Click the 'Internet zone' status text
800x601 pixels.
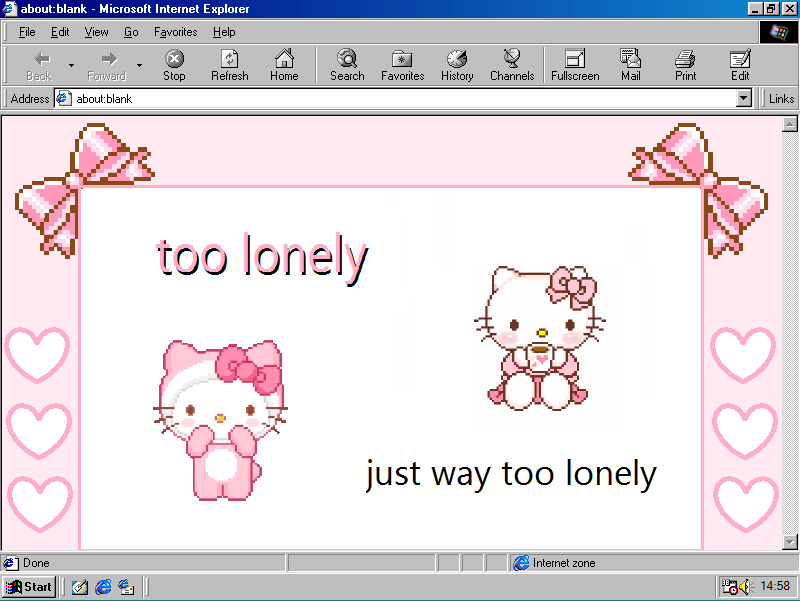(x=564, y=563)
